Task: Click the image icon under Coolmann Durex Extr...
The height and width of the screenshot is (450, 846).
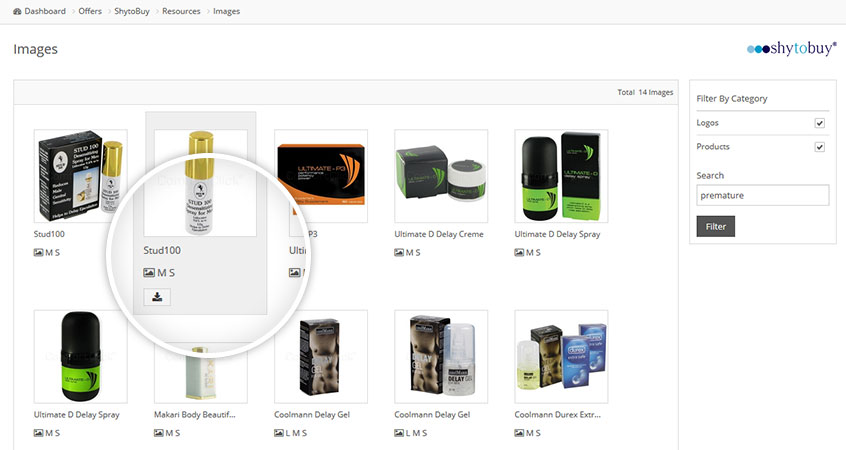Action: pos(519,433)
